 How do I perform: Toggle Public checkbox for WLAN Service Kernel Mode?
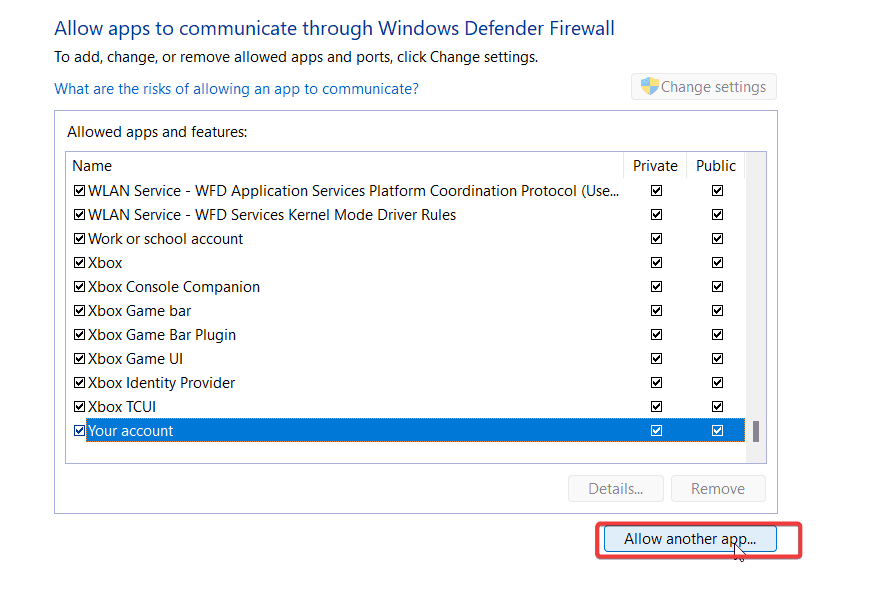click(717, 215)
